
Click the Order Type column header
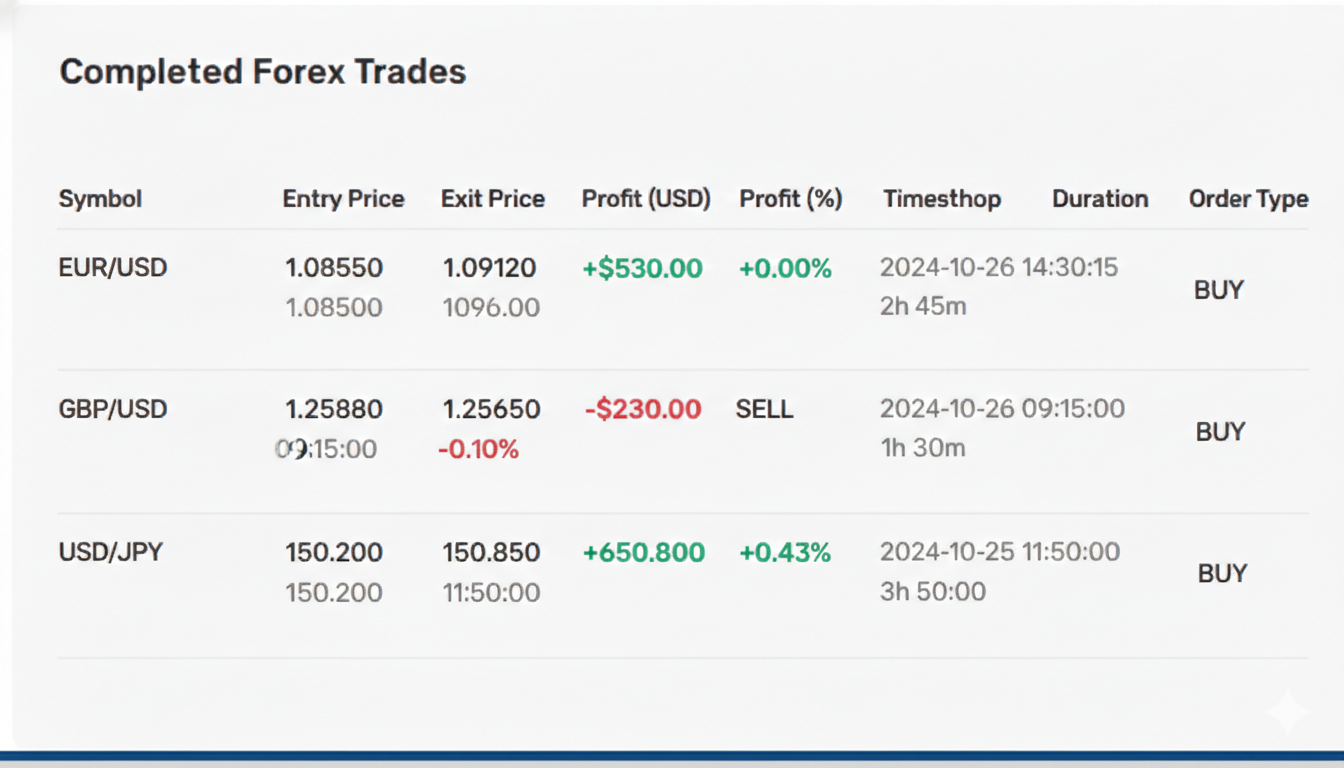pos(1248,199)
